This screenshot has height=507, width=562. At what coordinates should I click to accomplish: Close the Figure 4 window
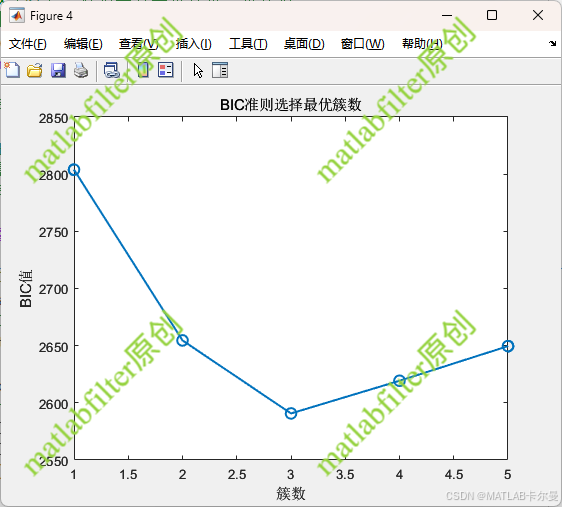point(538,15)
